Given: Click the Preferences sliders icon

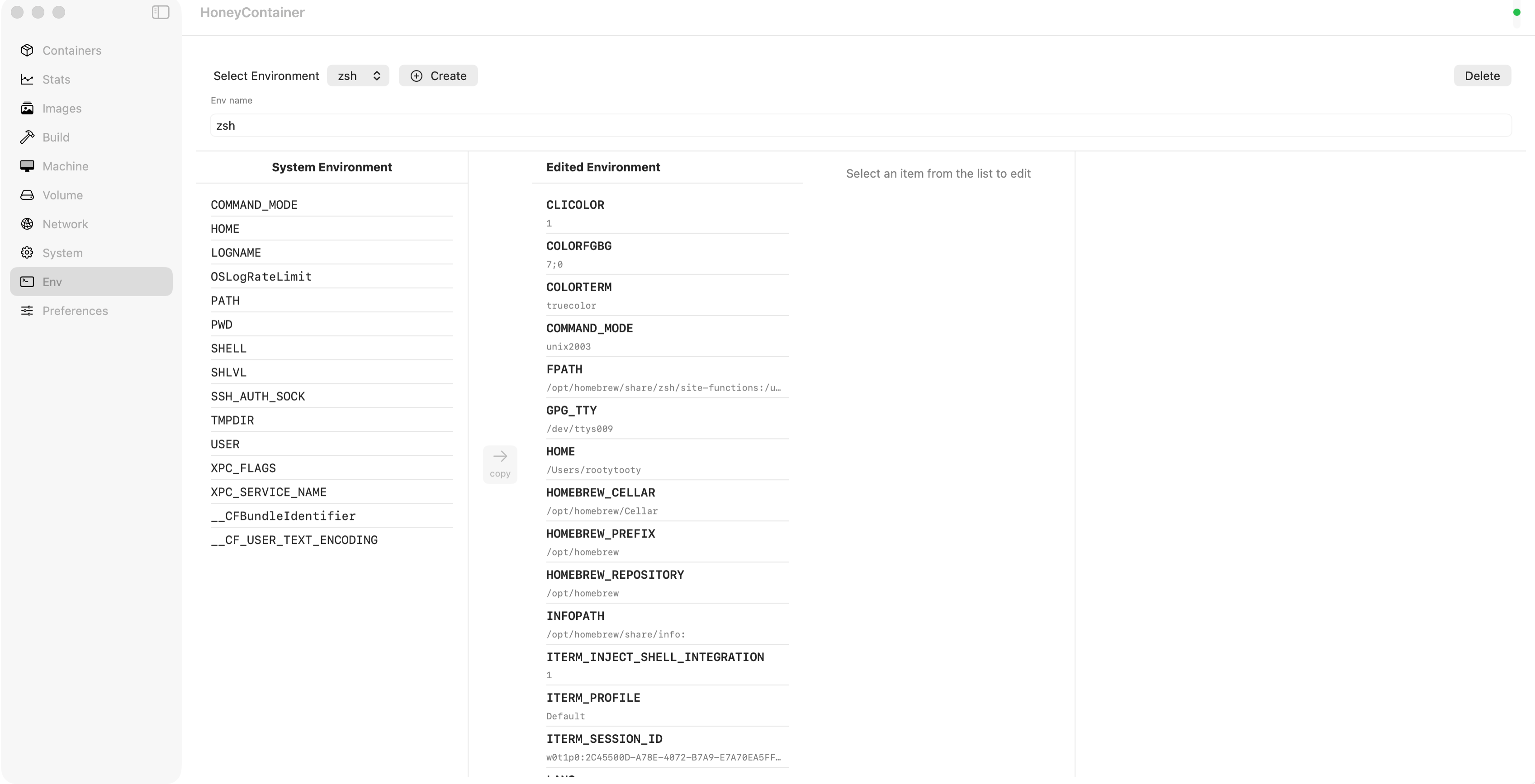Looking at the screenshot, I should point(27,311).
